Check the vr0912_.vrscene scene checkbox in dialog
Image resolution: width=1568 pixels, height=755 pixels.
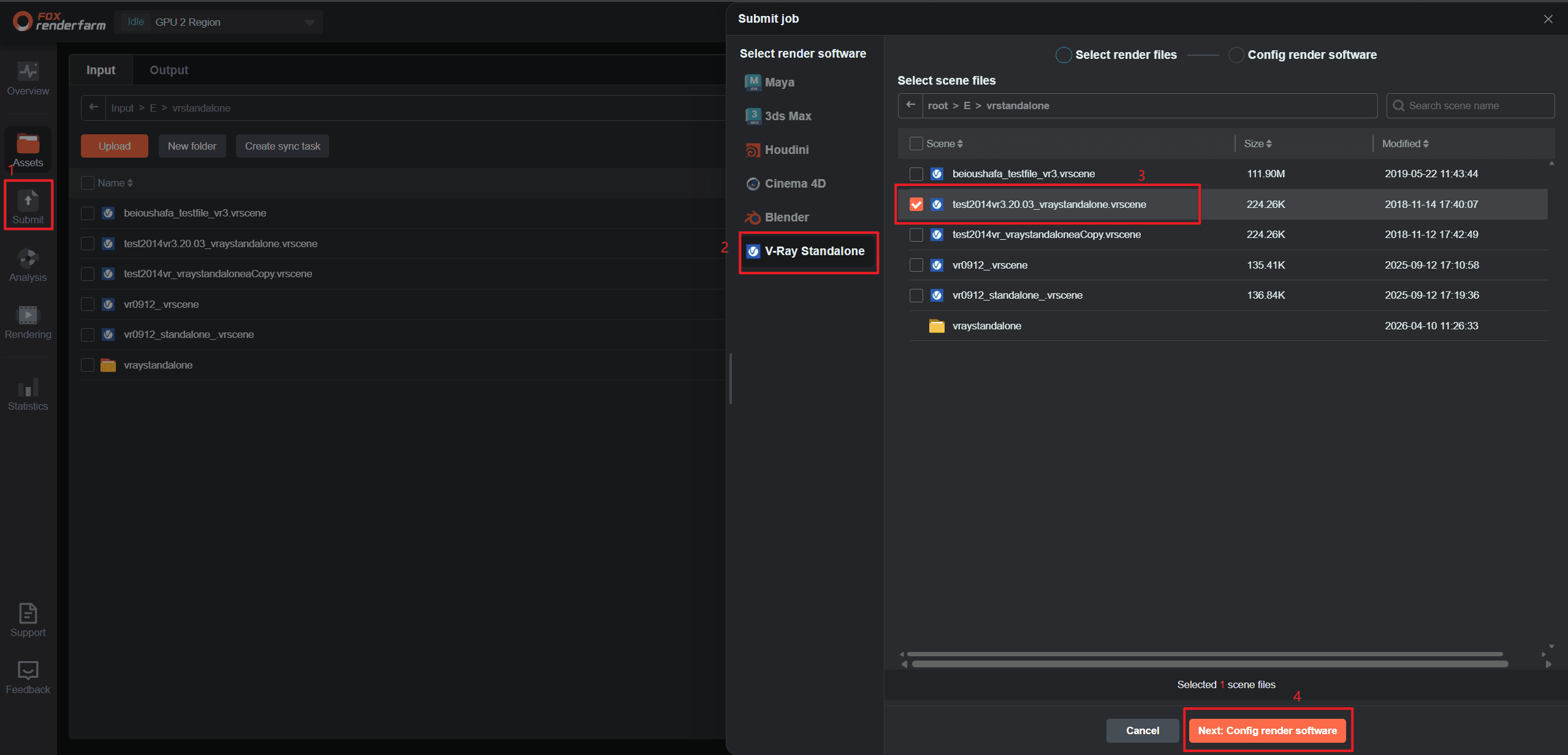916,265
